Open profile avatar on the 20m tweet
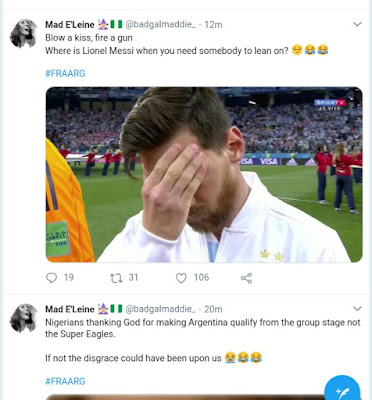The image size is (372, 400). 23,318
